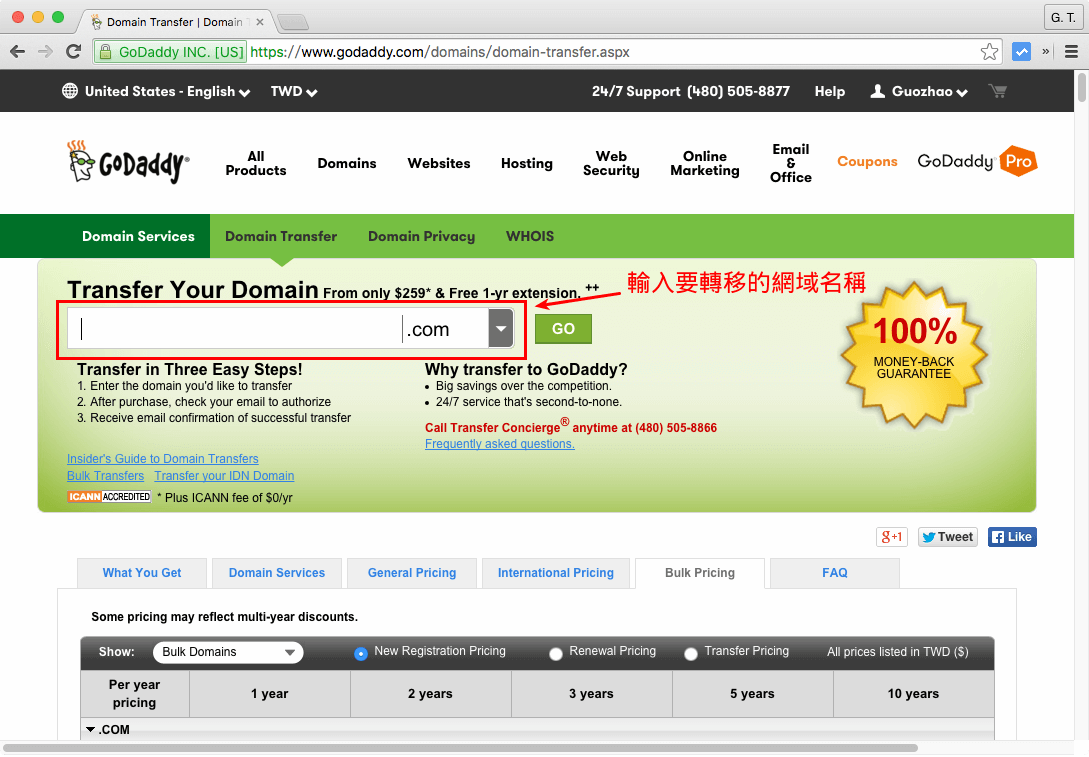Click the bookmark star in the address bar

tap(989, 51)
